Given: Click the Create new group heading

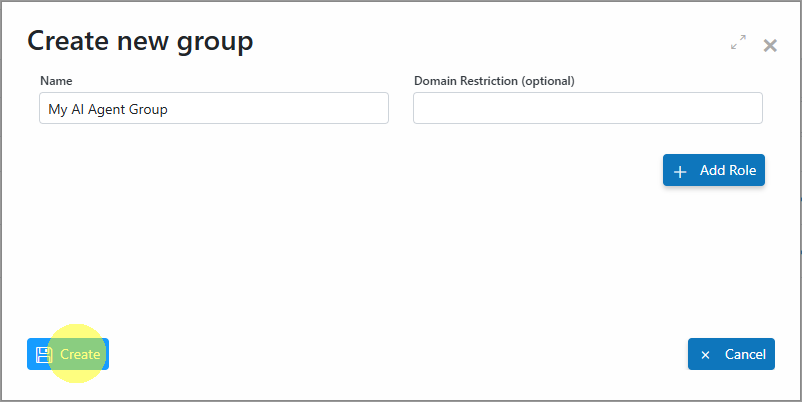Looking at the screenshot, I should point(140,41).
